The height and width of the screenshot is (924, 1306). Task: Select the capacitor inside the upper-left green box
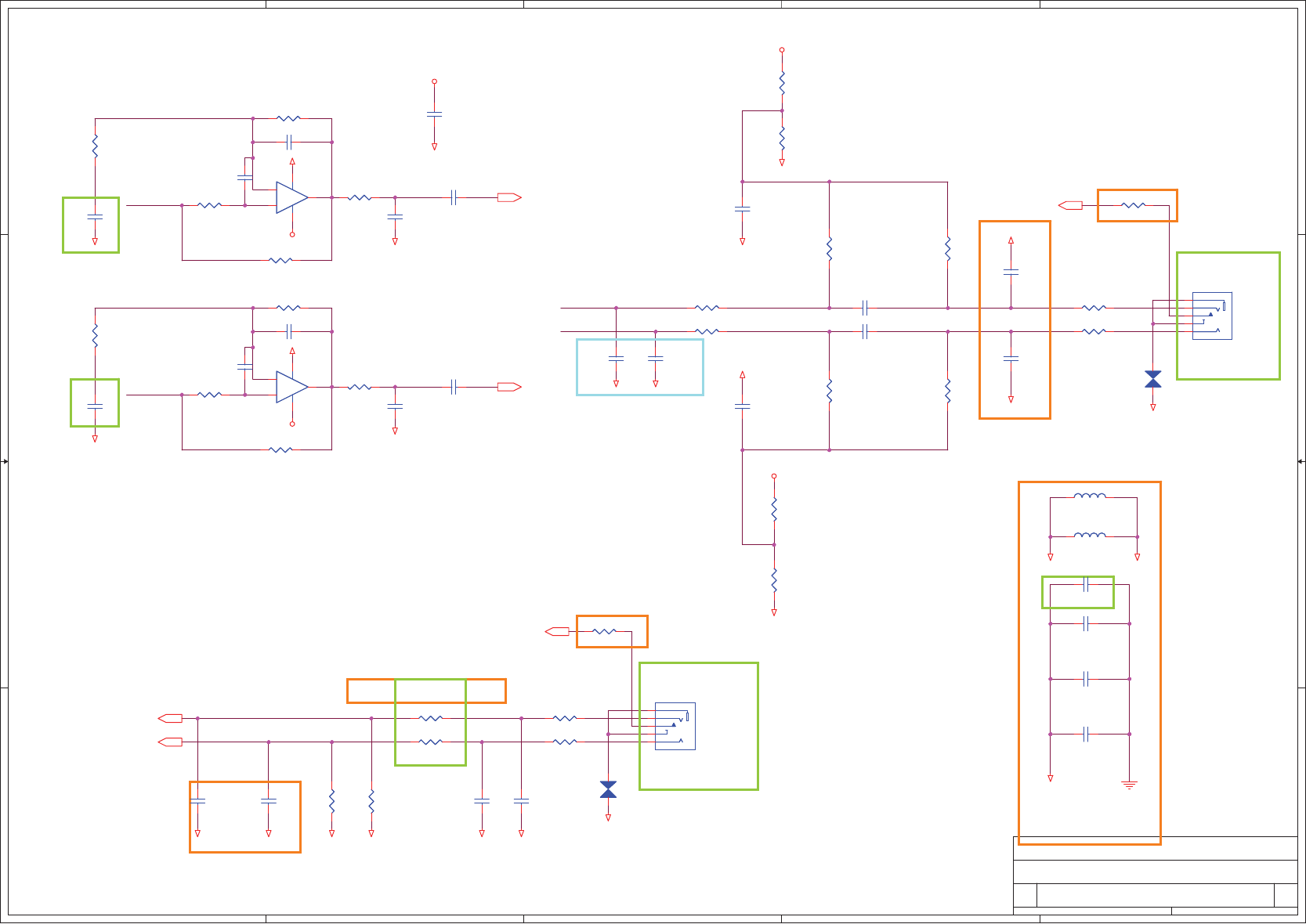point(95,217)
